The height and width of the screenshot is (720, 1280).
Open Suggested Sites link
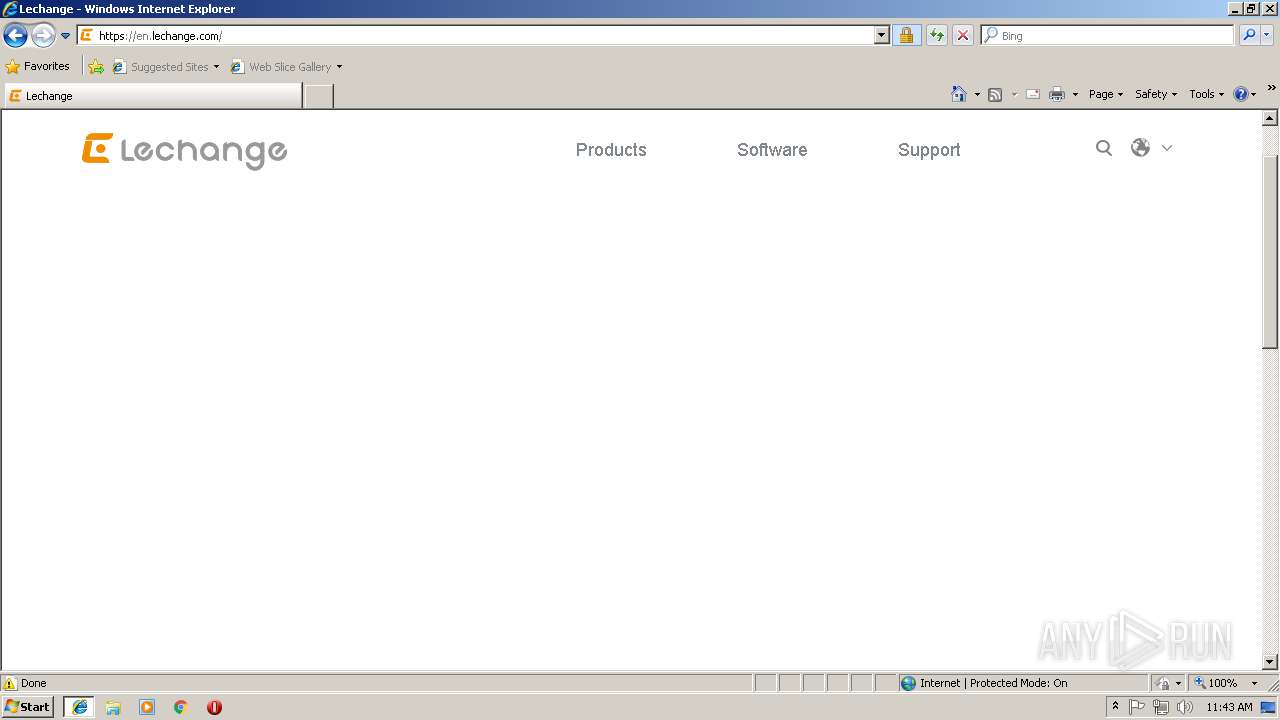click(x=165, y=67)
